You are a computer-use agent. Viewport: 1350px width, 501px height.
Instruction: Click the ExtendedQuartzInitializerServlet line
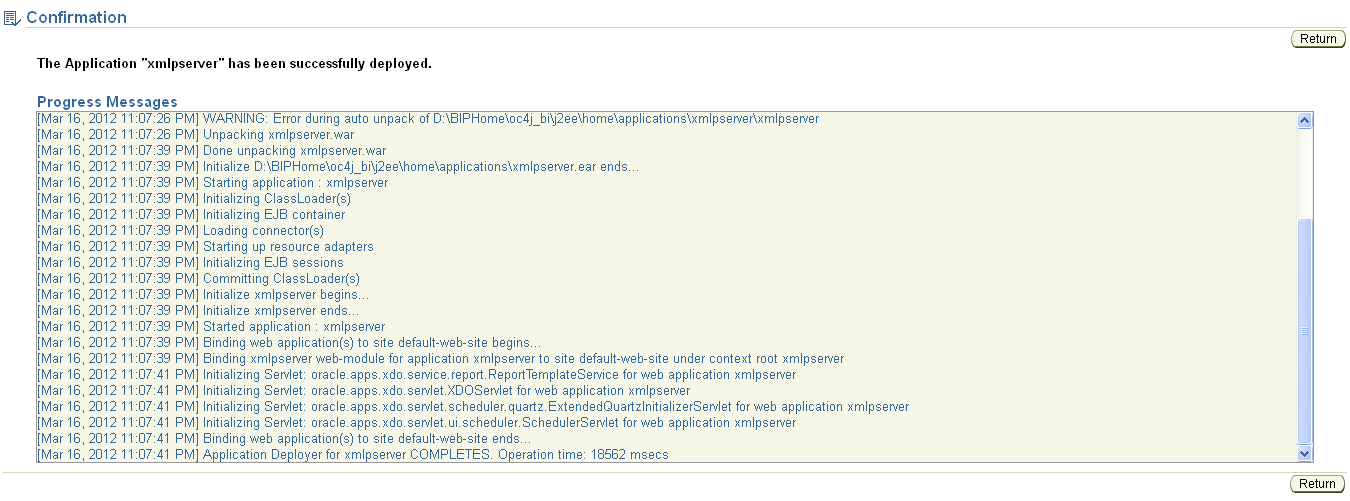[473, 407]
